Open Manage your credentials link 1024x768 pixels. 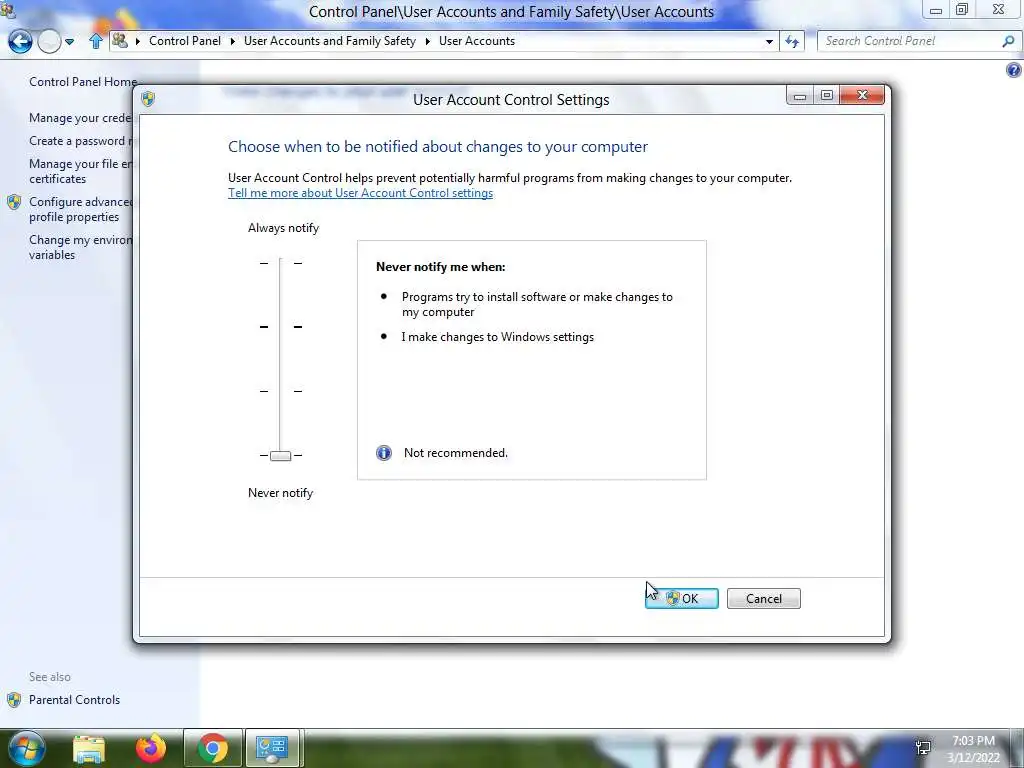pyautogui.click(x=80, y=118)
